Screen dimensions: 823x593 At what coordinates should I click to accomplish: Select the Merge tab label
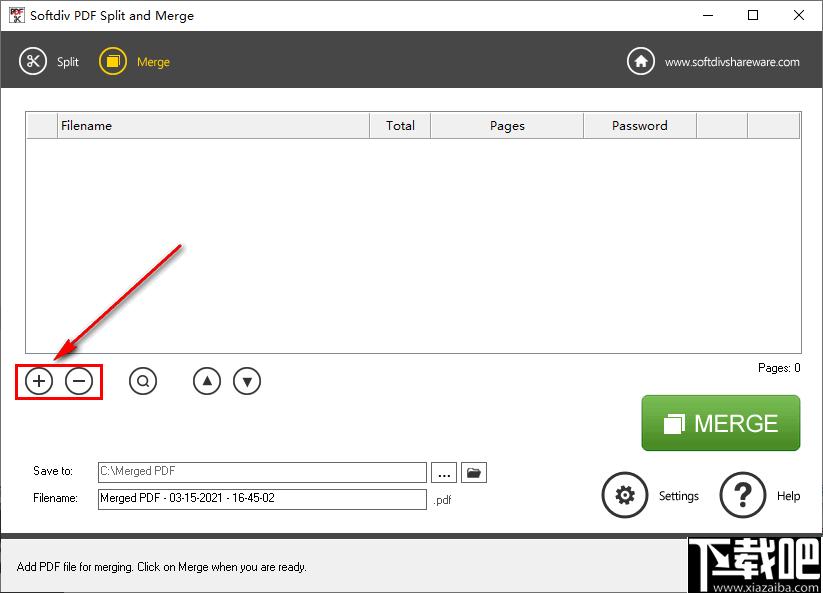point(153,62)
